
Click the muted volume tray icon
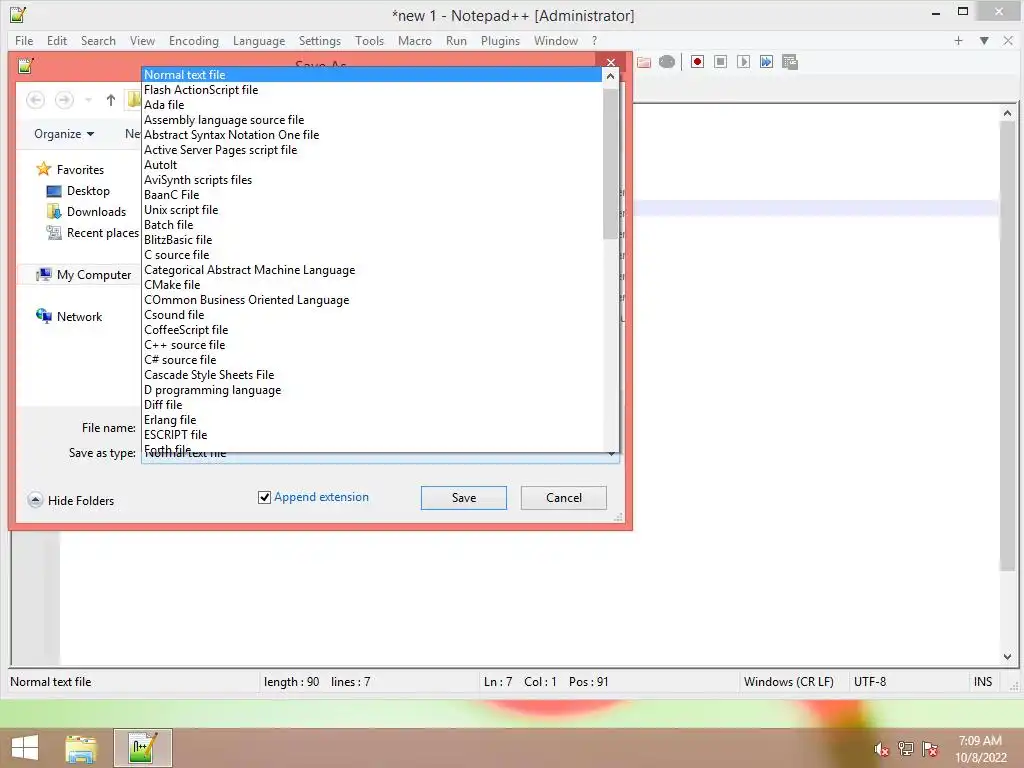(x=881, y=749)
